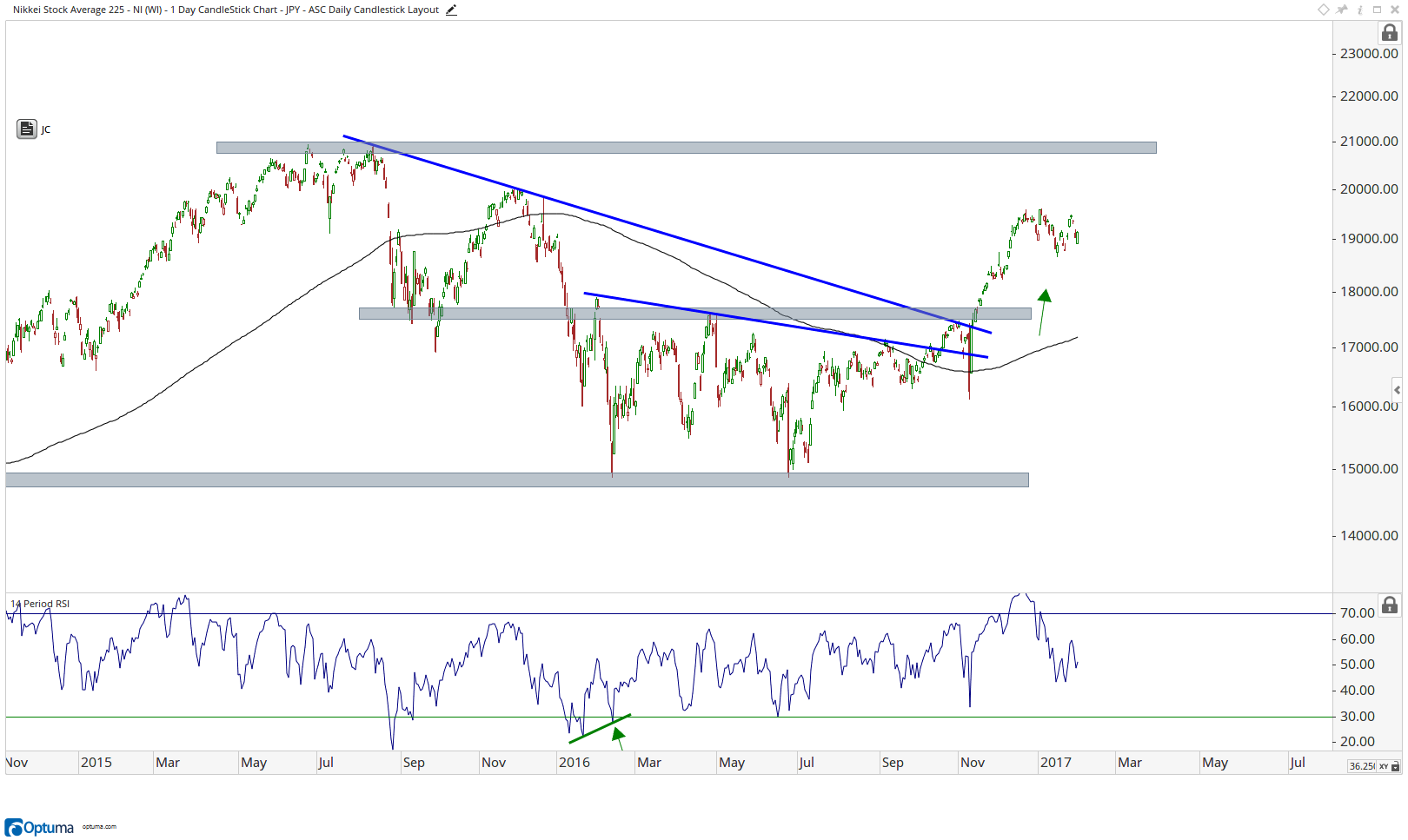The width and height of the screenshot is (1408, 840).
Task: Click the 30.00 RSI axis label
Action: [x=1358, y=716]
